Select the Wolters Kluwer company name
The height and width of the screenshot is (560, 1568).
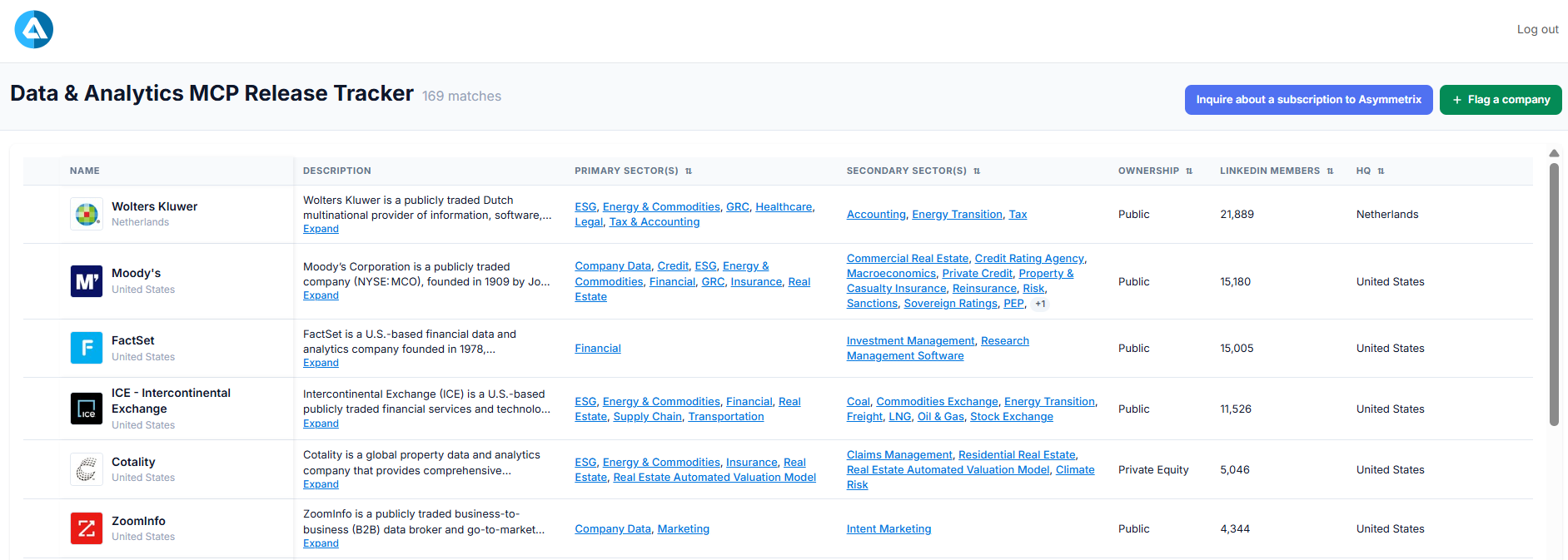click(x=155, y=206)
